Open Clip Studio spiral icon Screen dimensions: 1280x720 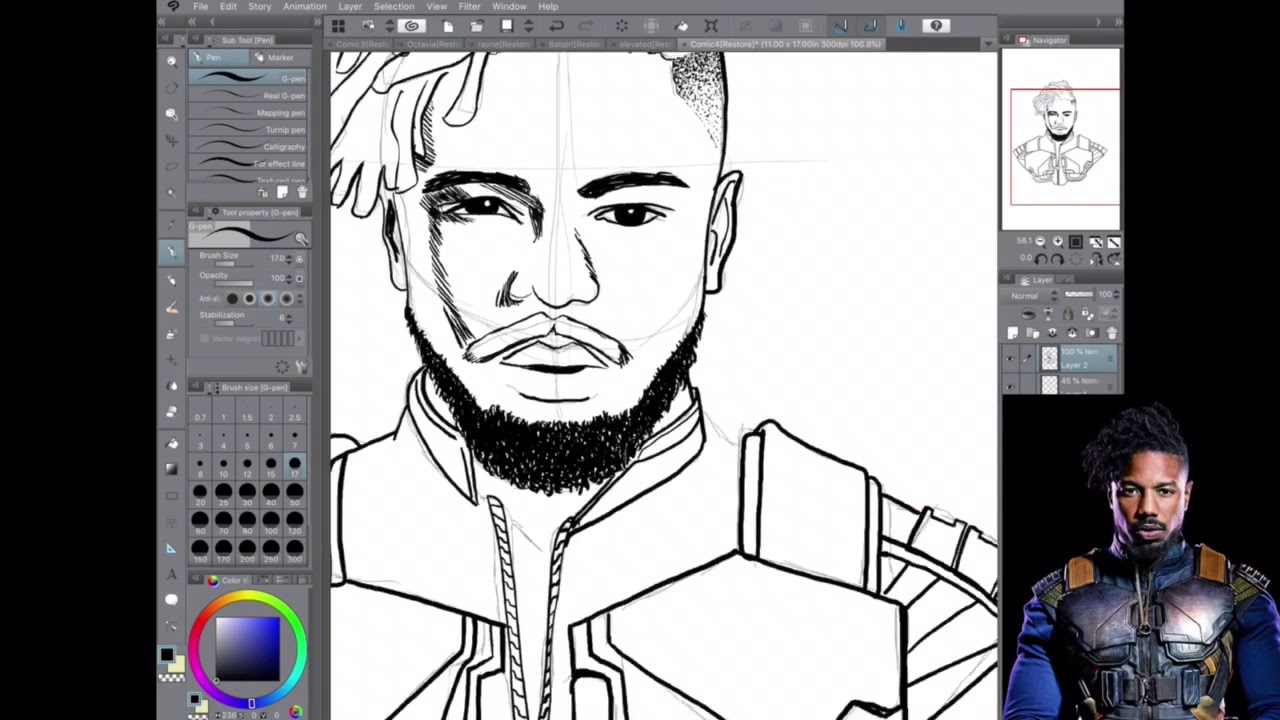(412, 26)
